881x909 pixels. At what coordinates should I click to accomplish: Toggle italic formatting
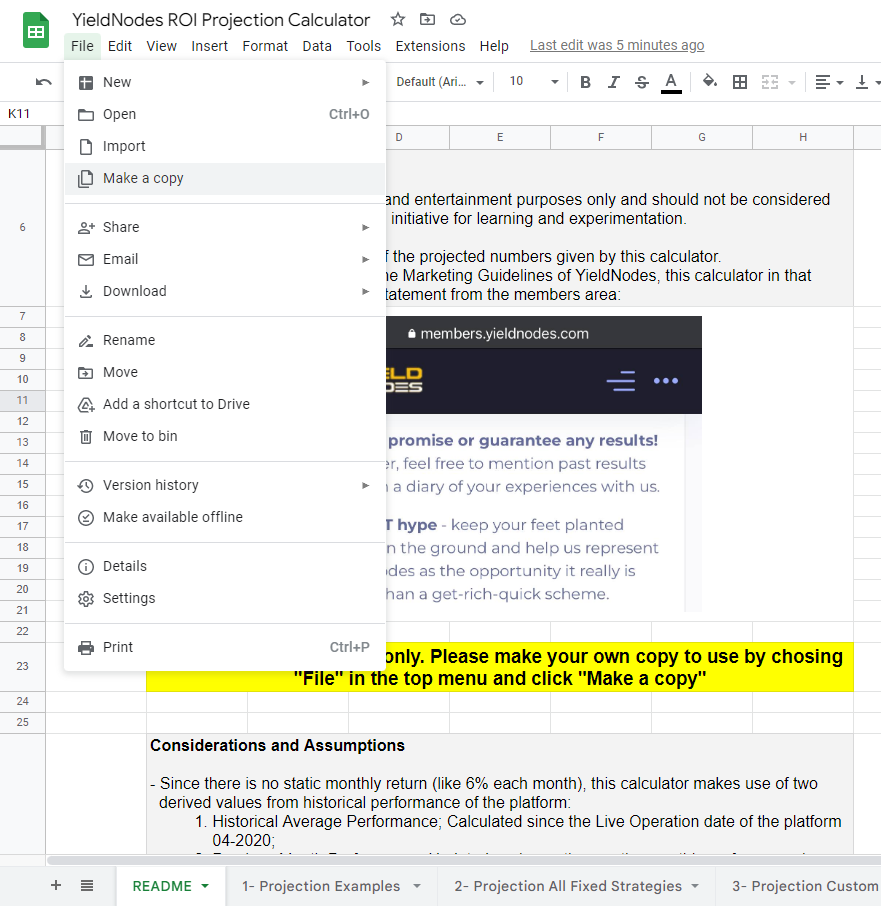tap(613, 82)
